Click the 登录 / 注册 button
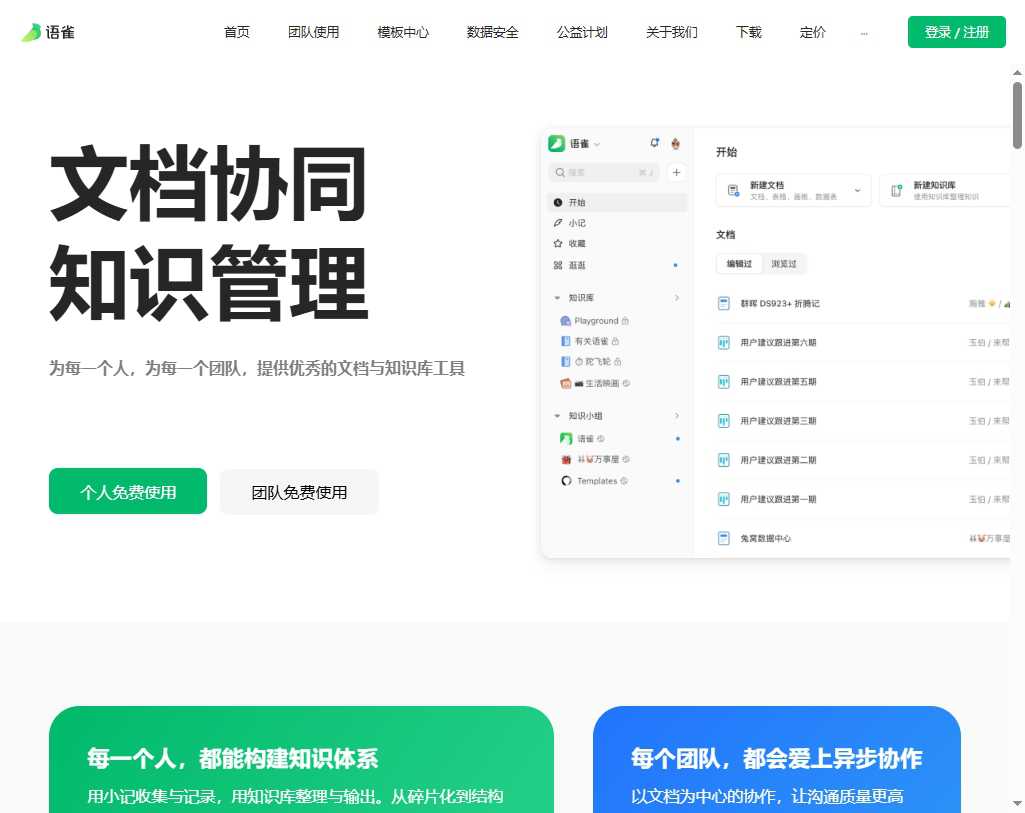 956,32
